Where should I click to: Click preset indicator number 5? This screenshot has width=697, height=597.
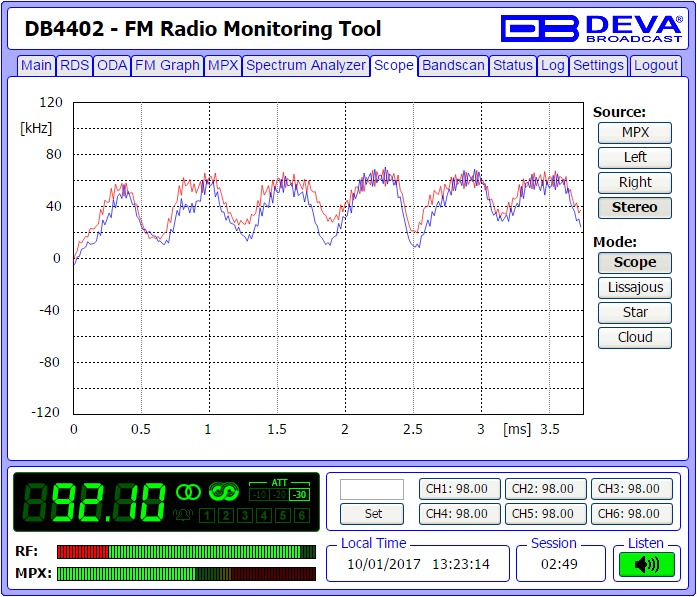(283, 515)
